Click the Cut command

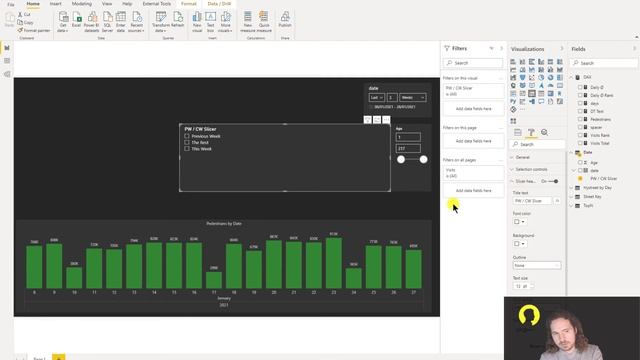(x=24, y=14)
